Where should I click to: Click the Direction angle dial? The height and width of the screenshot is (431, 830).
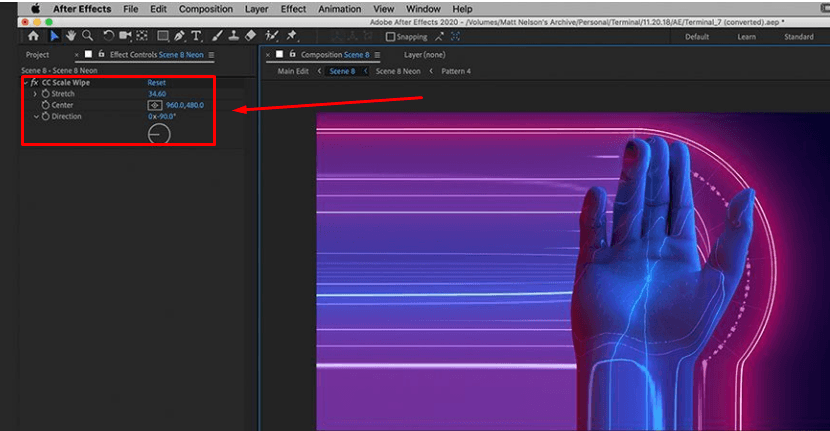159,134
